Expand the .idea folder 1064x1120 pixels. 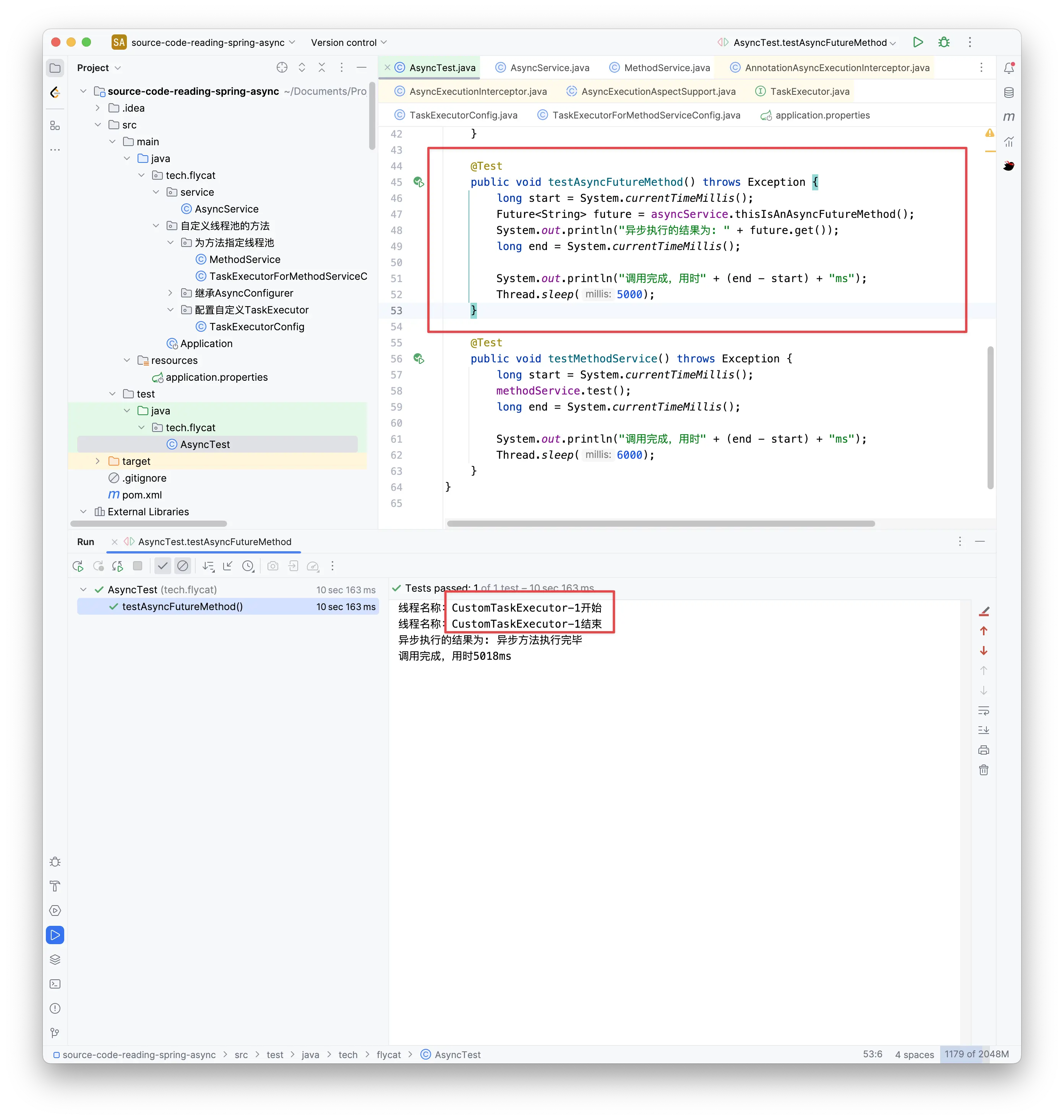[97, 108]
